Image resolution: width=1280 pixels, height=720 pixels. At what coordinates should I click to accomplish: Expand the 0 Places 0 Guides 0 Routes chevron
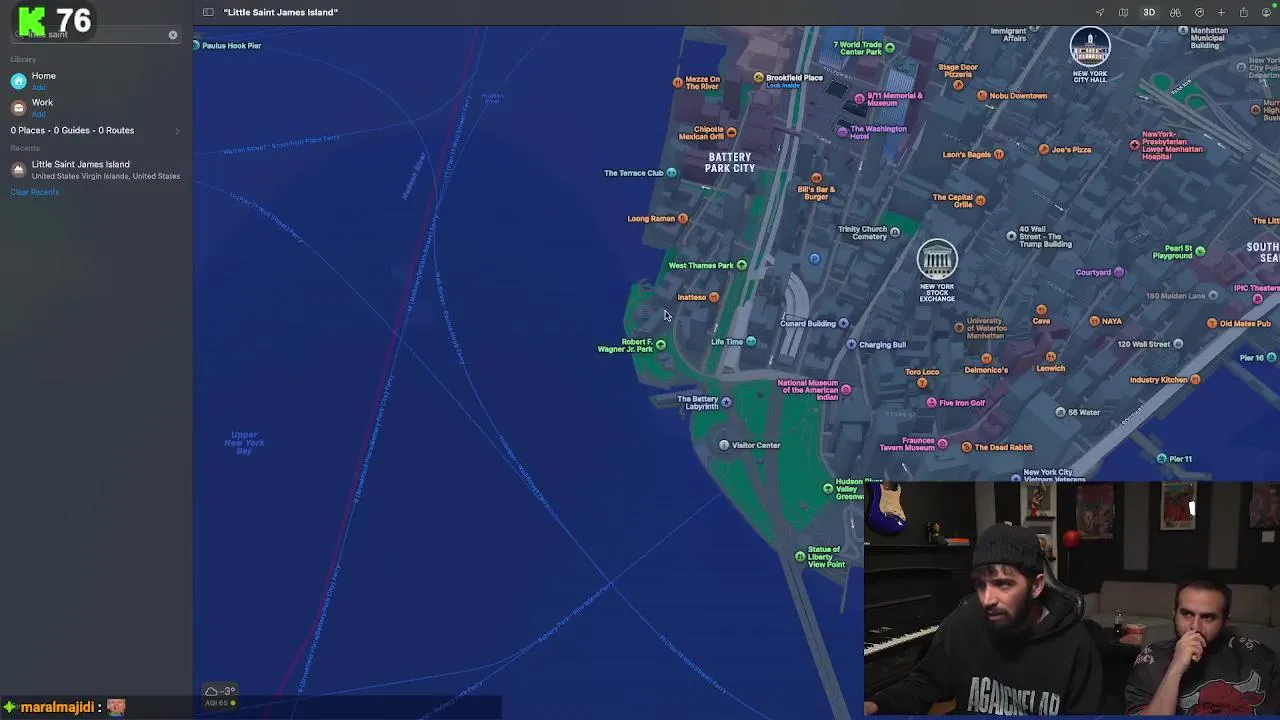point(177,131)
